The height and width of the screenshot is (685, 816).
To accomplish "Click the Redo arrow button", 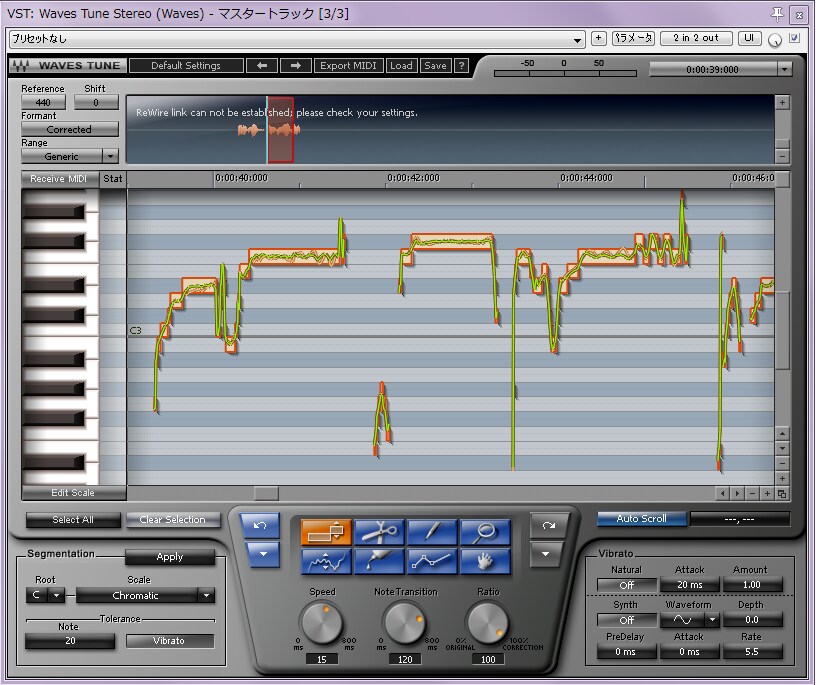I will (549, 526).
